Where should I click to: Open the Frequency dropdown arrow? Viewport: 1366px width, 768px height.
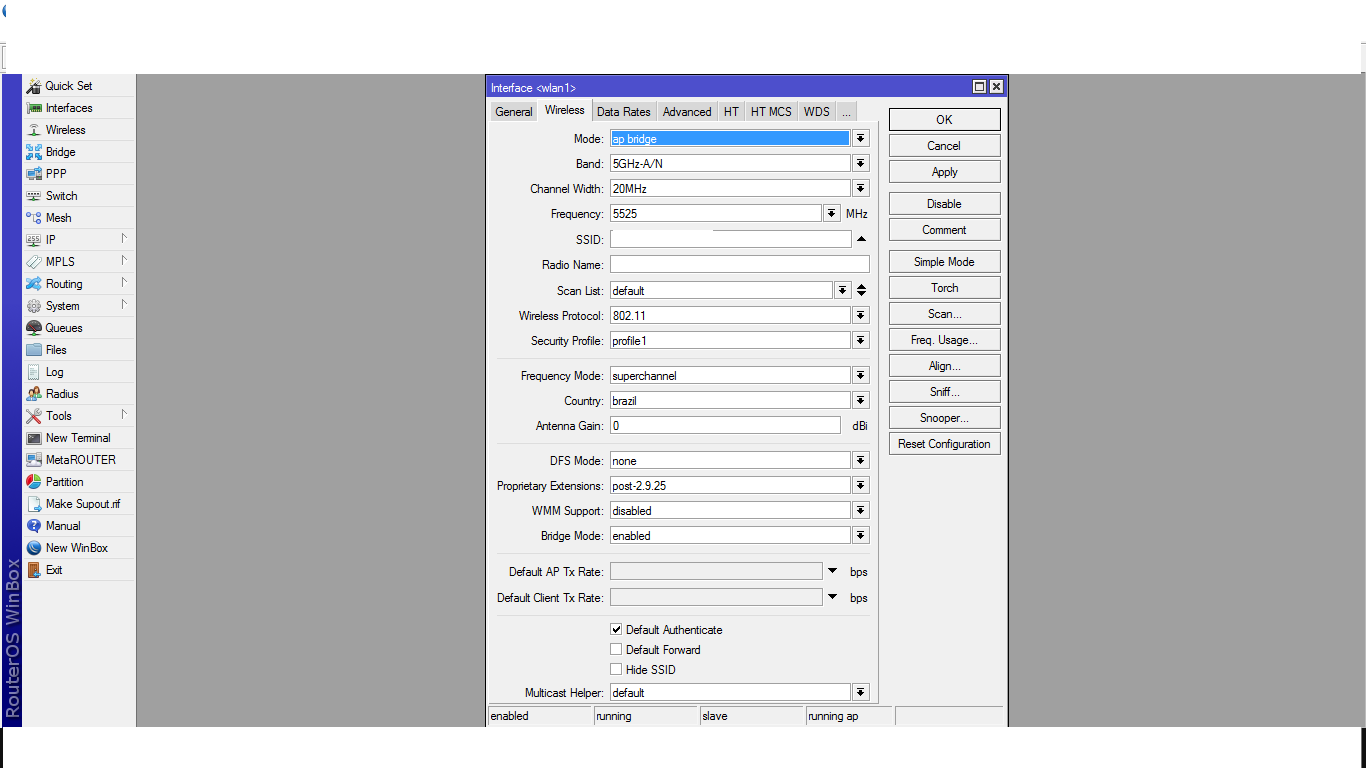pos(832,213)
